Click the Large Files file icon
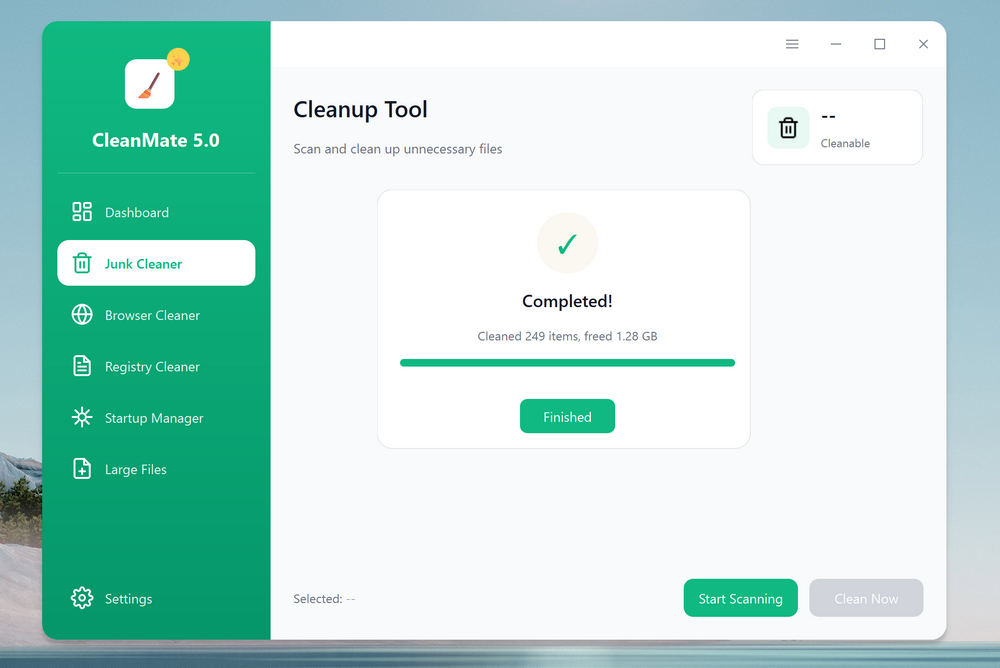 (82, 468)
